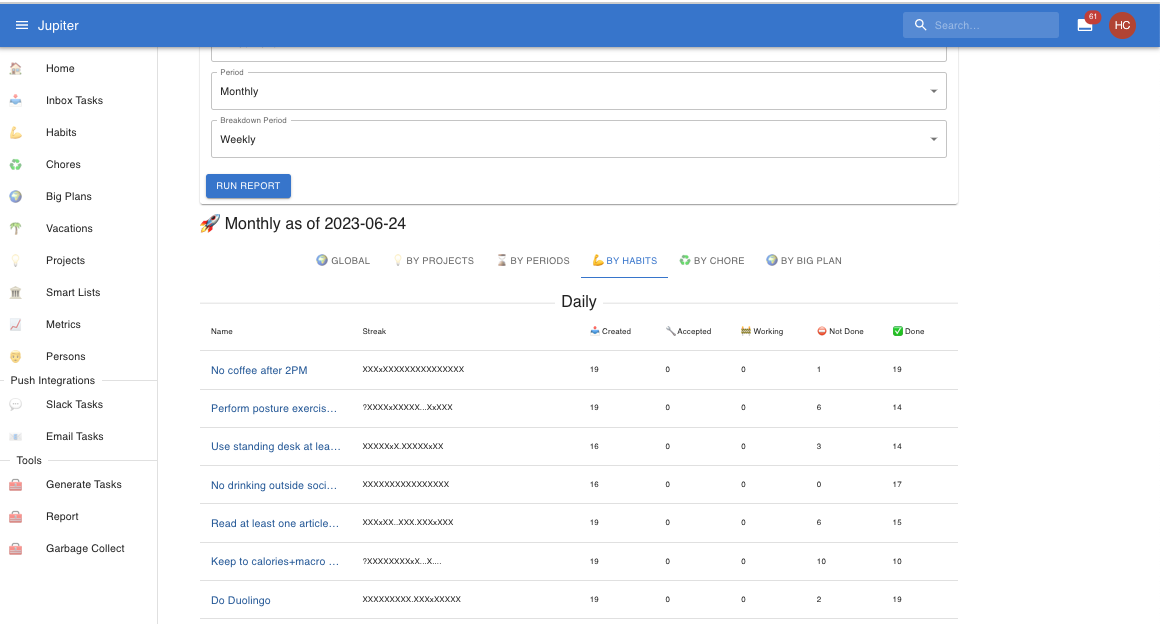1160x624 pixels.
Task: Select the By Big Plan tab
Action: 804,261
